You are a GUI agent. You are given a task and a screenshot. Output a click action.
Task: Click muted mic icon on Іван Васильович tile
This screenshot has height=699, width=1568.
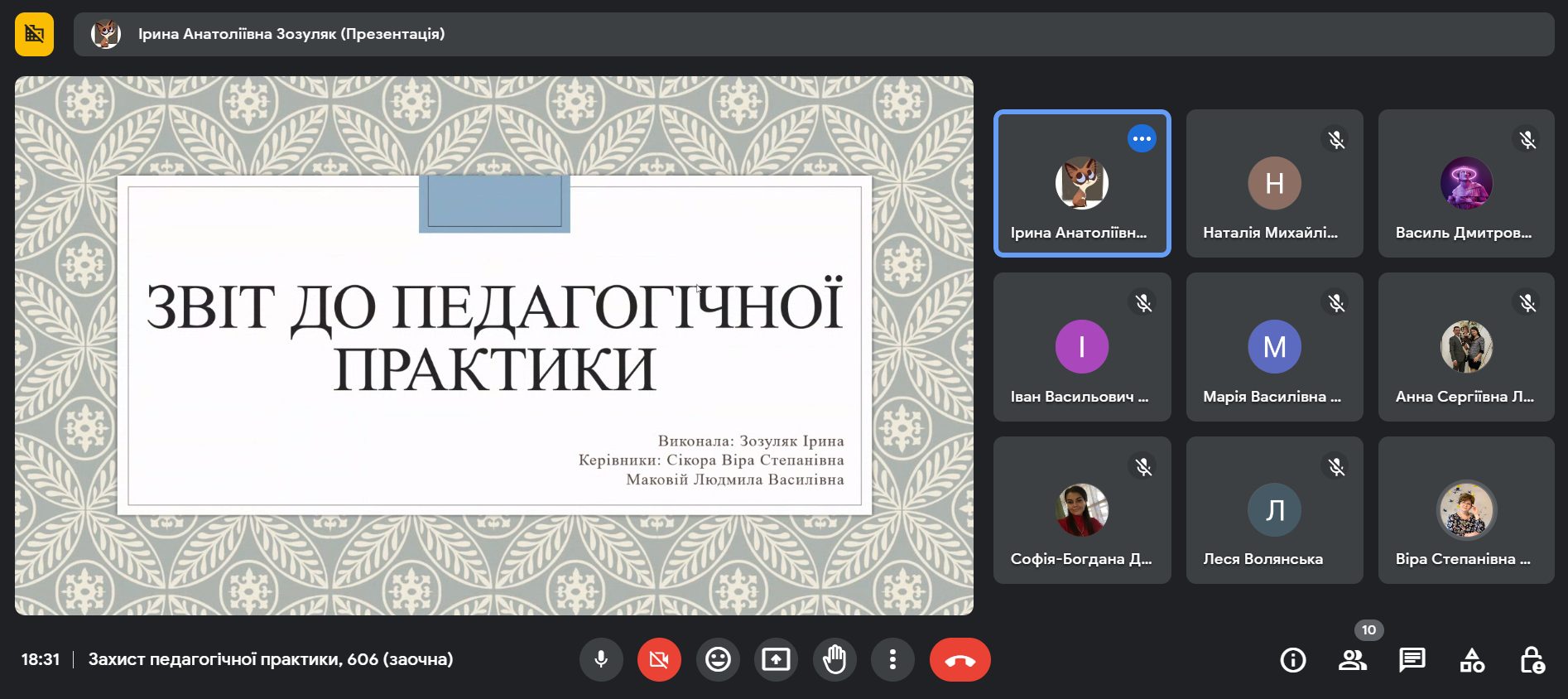click(x=1143, y=303)
